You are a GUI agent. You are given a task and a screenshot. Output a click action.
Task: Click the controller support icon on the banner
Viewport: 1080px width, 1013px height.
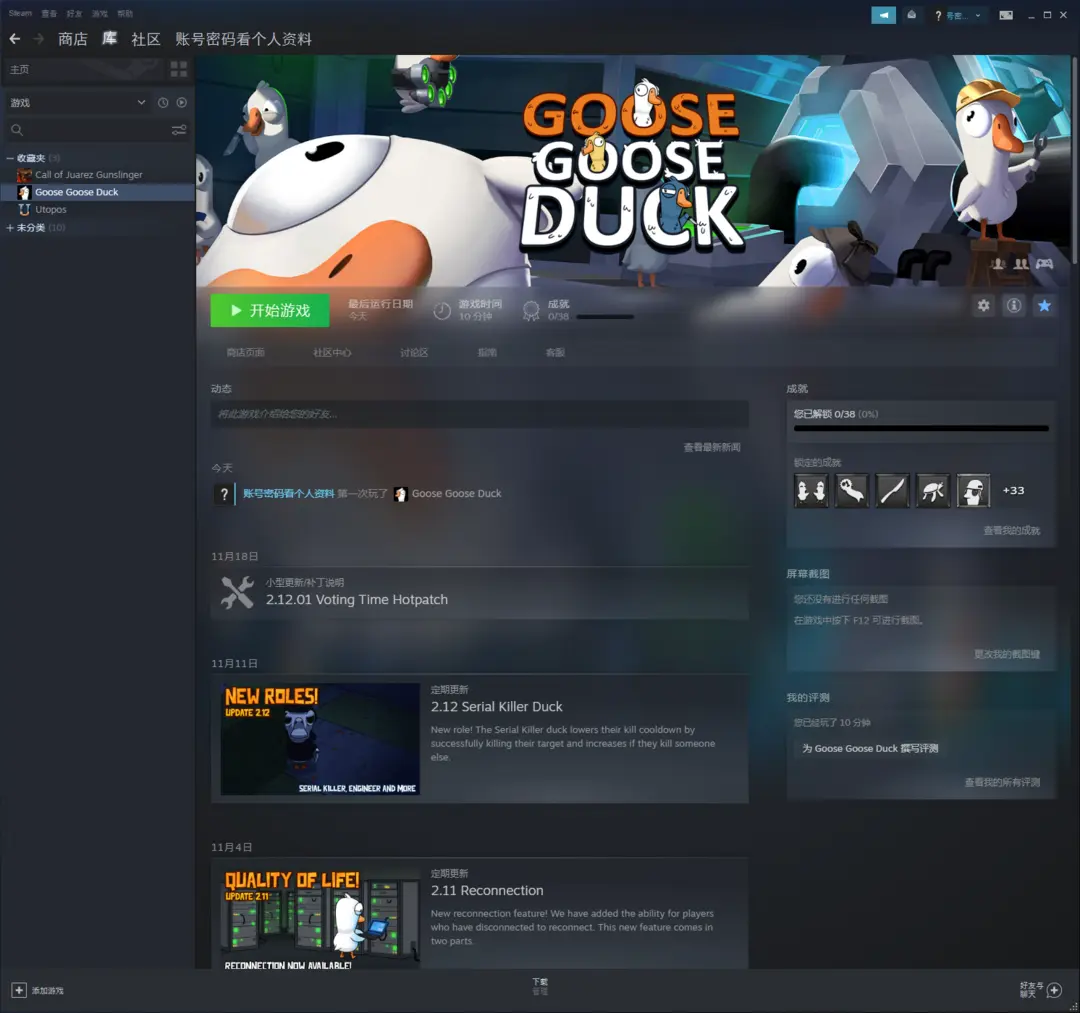[x=1045, y=264]
